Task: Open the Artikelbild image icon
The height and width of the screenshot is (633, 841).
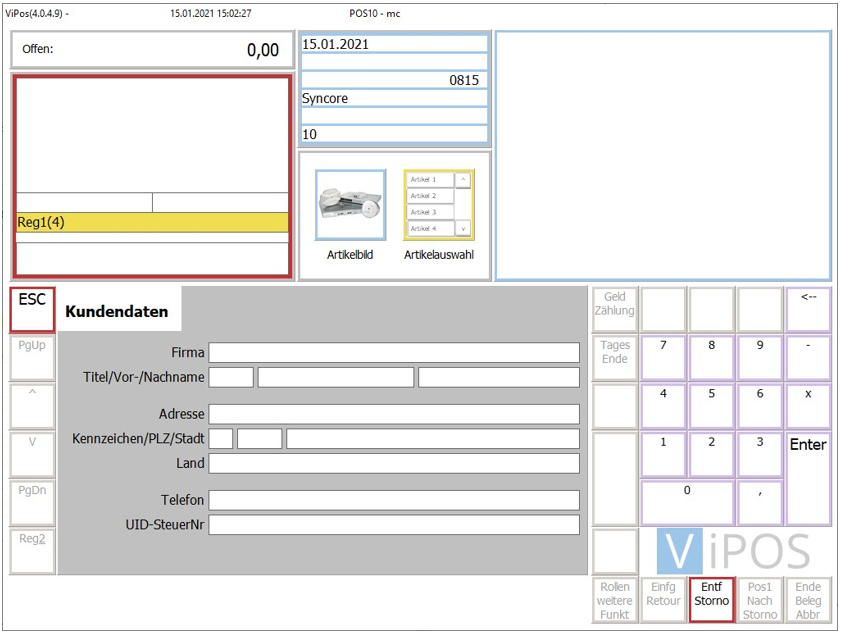Action: point(350,205)
